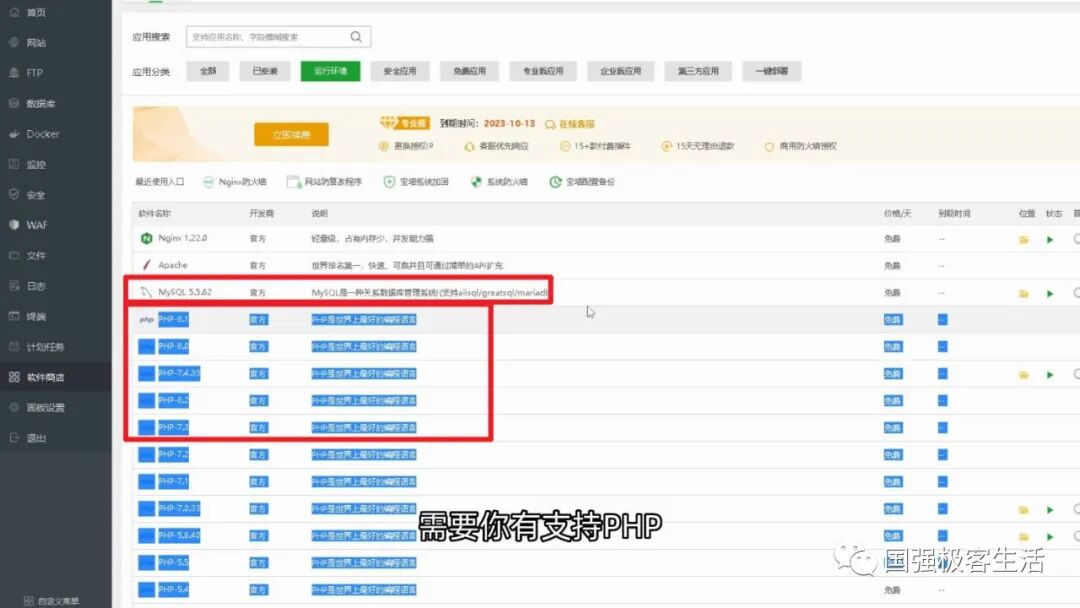1080x608 pixels.
Task: Open the MySQL 5.5.62 row folder icon
Action: coord(1024,293)
